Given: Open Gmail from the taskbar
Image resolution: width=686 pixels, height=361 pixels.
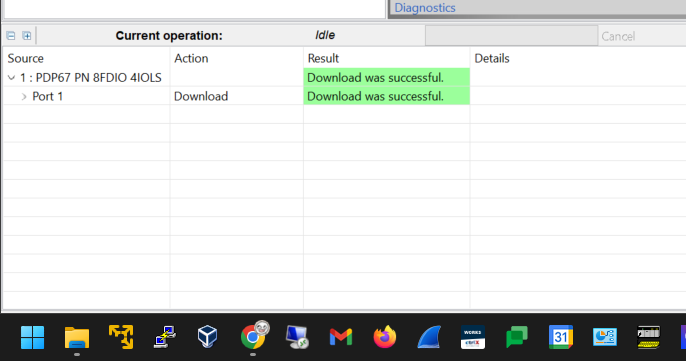Looking at the screenshot, I should 340,337.
